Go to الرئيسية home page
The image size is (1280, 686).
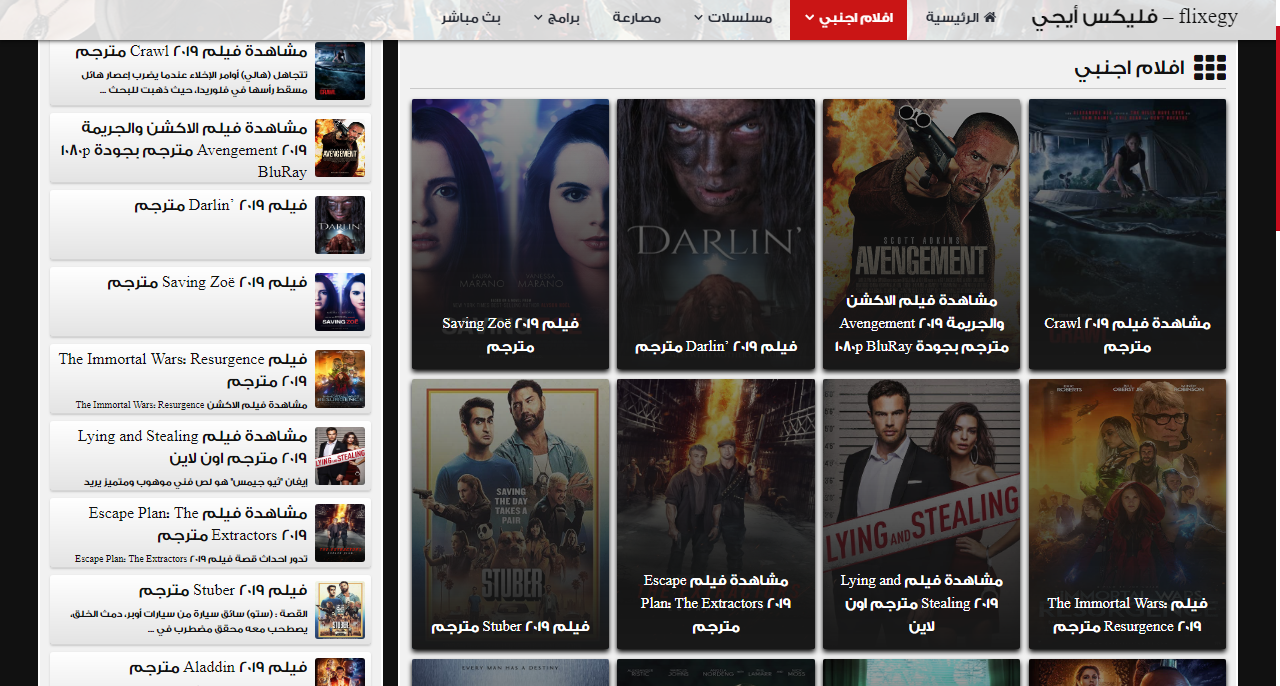pos(960,18)
